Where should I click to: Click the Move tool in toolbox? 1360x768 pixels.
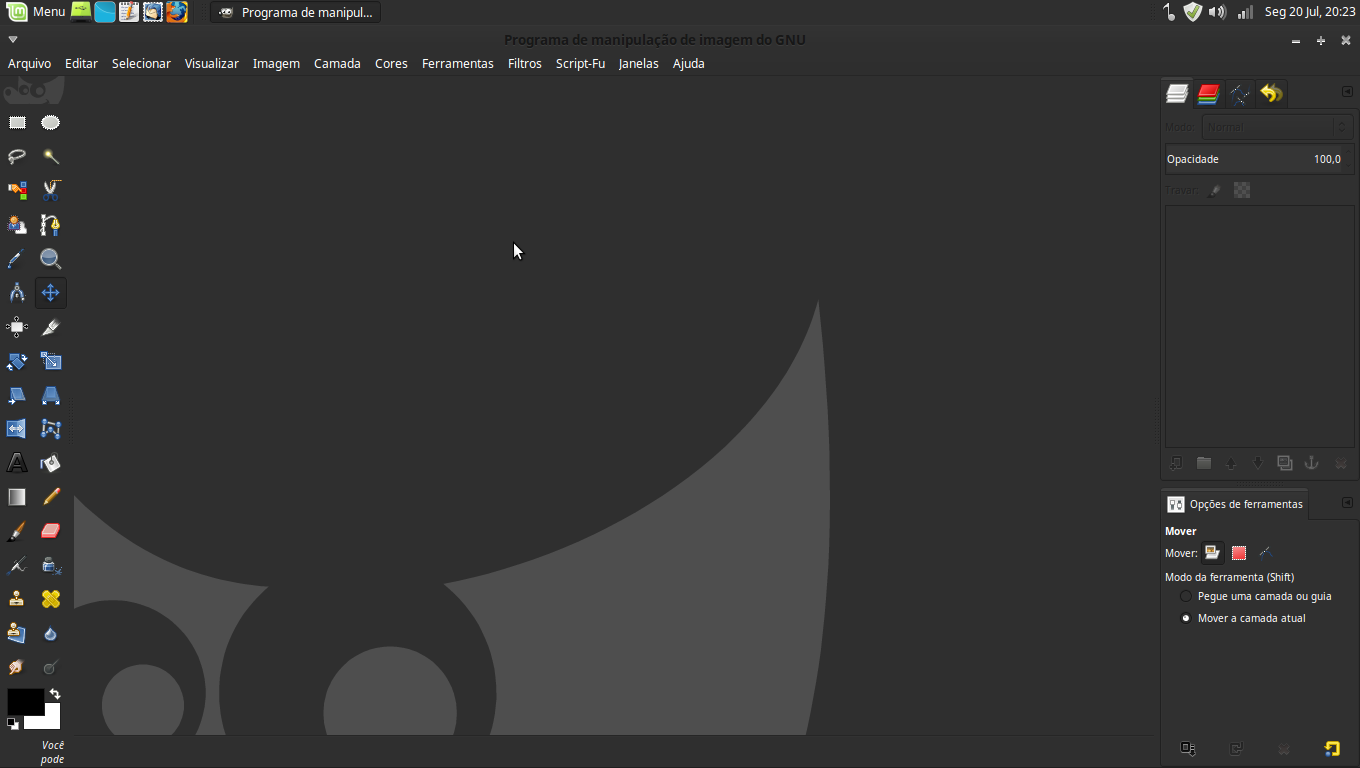point(51,293)
